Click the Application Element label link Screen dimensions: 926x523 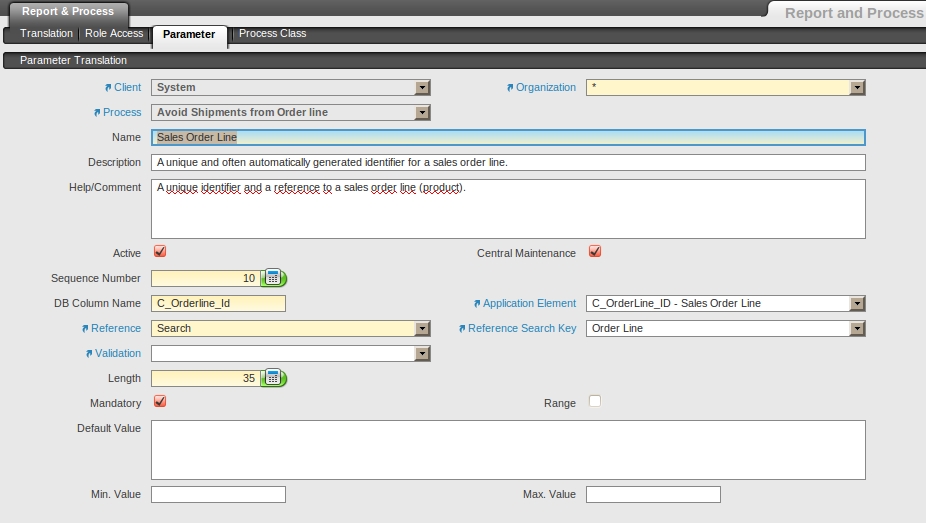529,303
